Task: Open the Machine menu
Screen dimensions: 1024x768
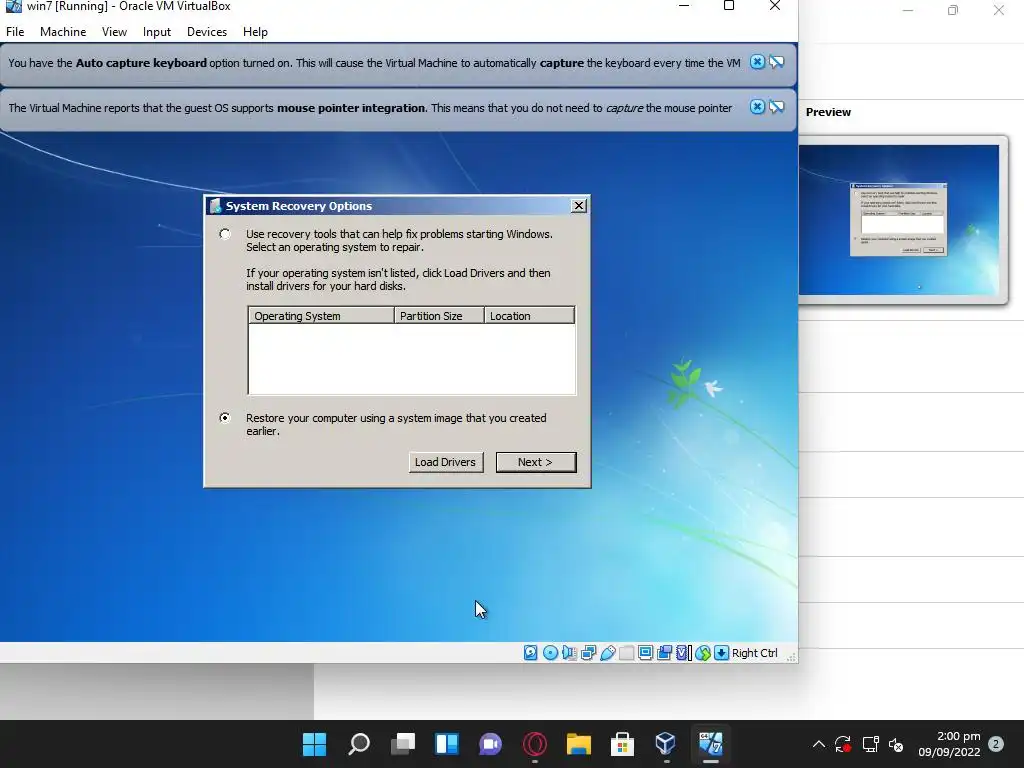Action: tap(63, 31)
